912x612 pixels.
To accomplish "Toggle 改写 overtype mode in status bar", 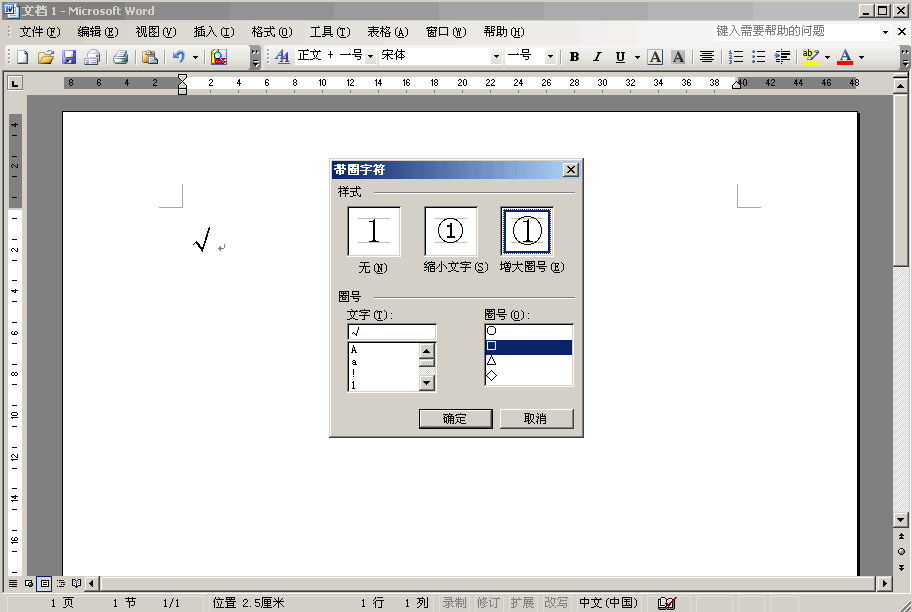I will coord(555,603).
